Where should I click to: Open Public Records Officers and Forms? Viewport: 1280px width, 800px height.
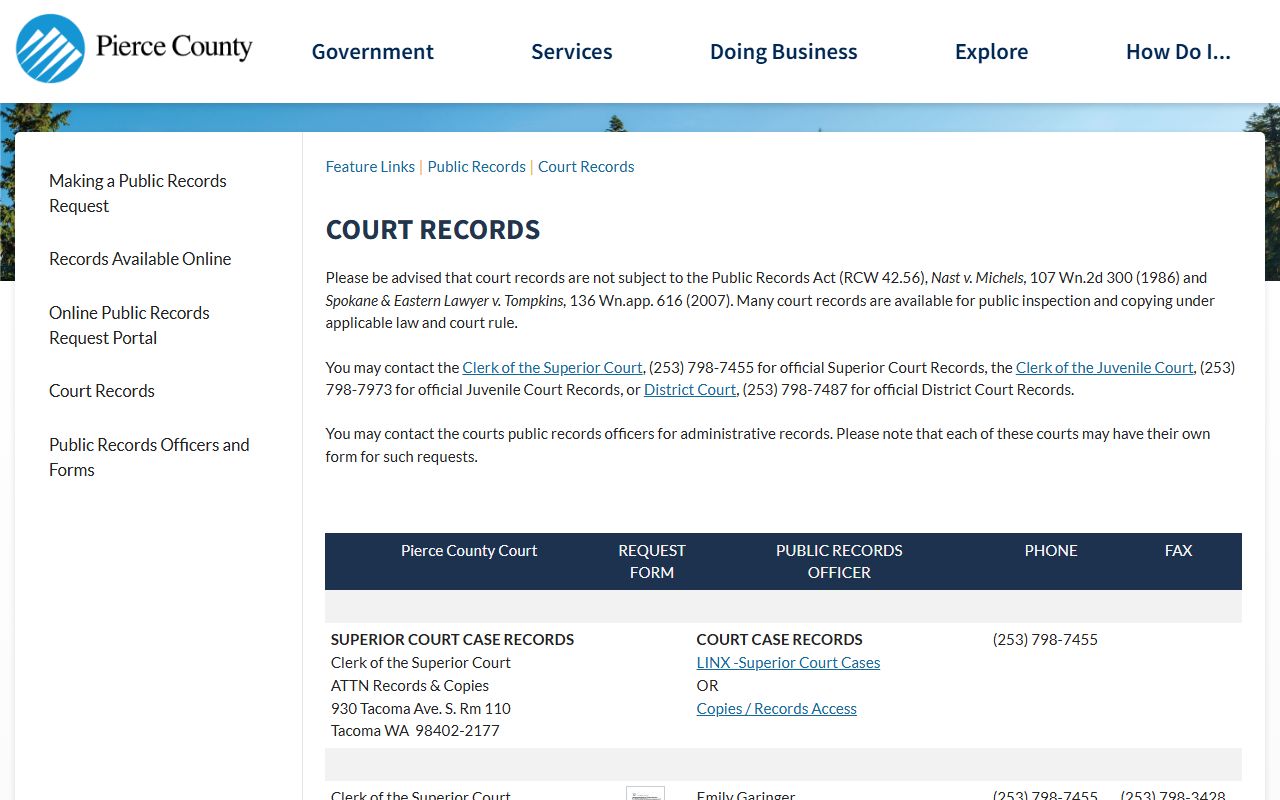(x=149, y=457)
